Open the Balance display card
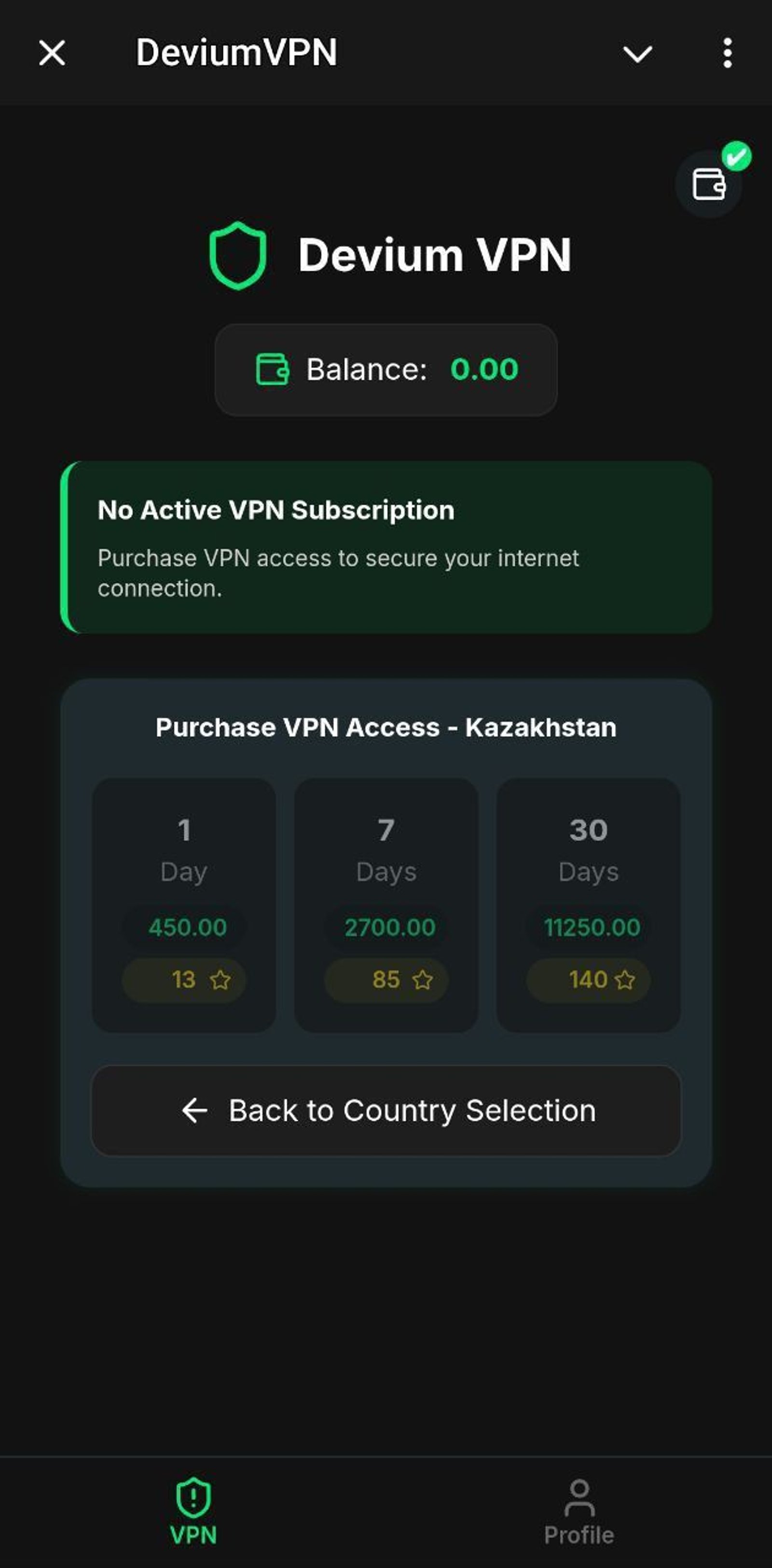The width and height of the screenshot is (772, 1568). (386, 368)
